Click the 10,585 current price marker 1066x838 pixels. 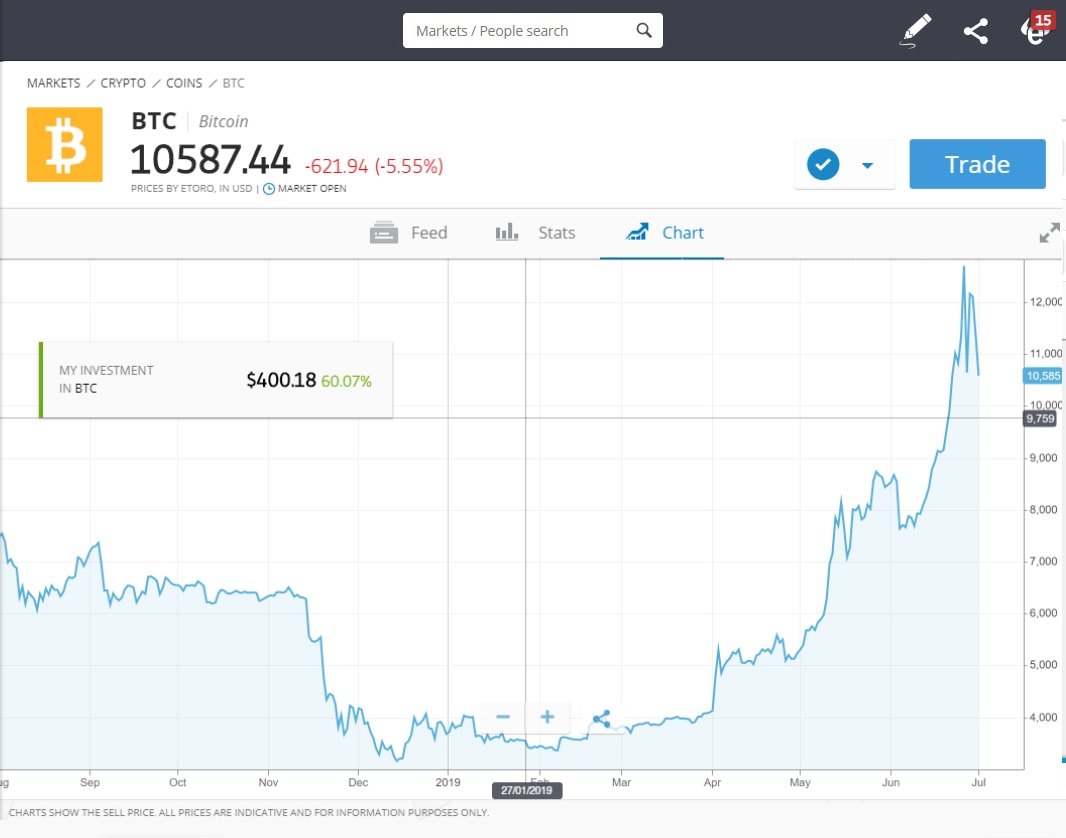tap(1042, 376)
